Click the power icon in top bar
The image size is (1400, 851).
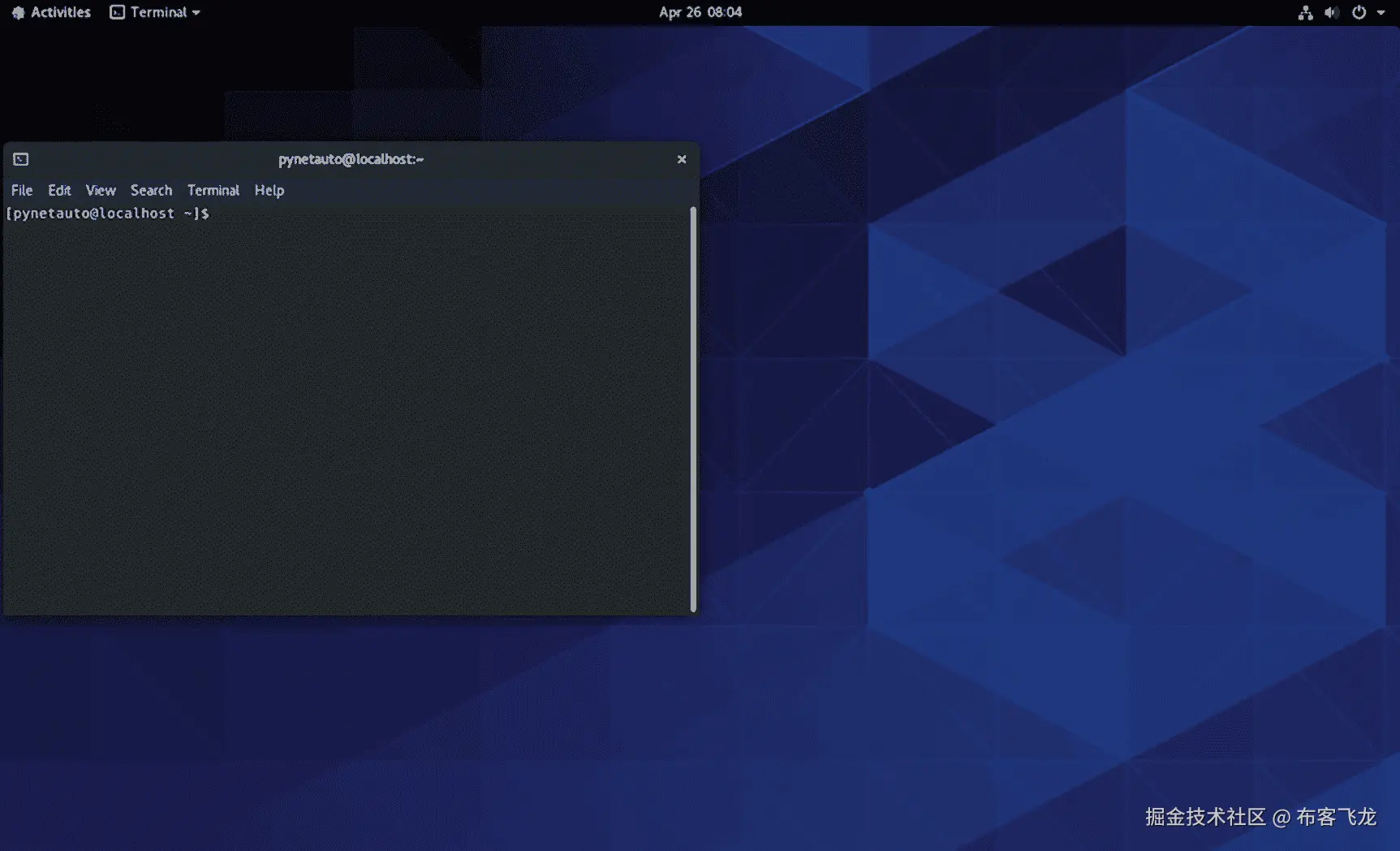[x=1359, y=12]
